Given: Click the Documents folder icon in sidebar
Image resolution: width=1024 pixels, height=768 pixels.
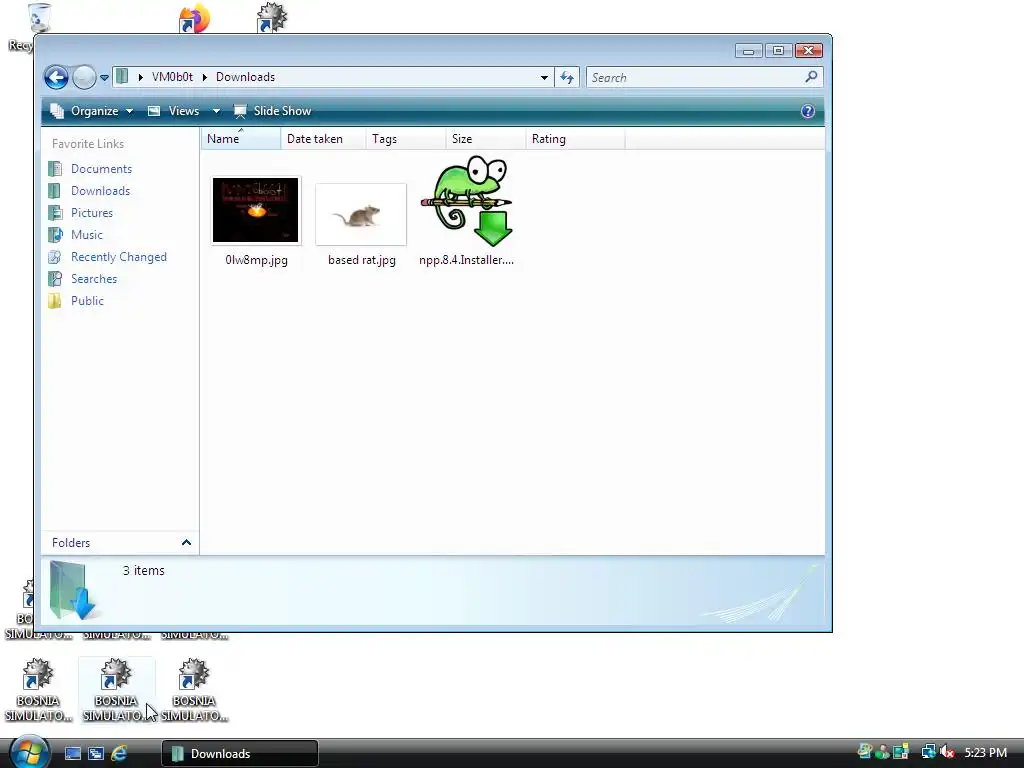Looking at the screenshot, I should pos(56,168).
